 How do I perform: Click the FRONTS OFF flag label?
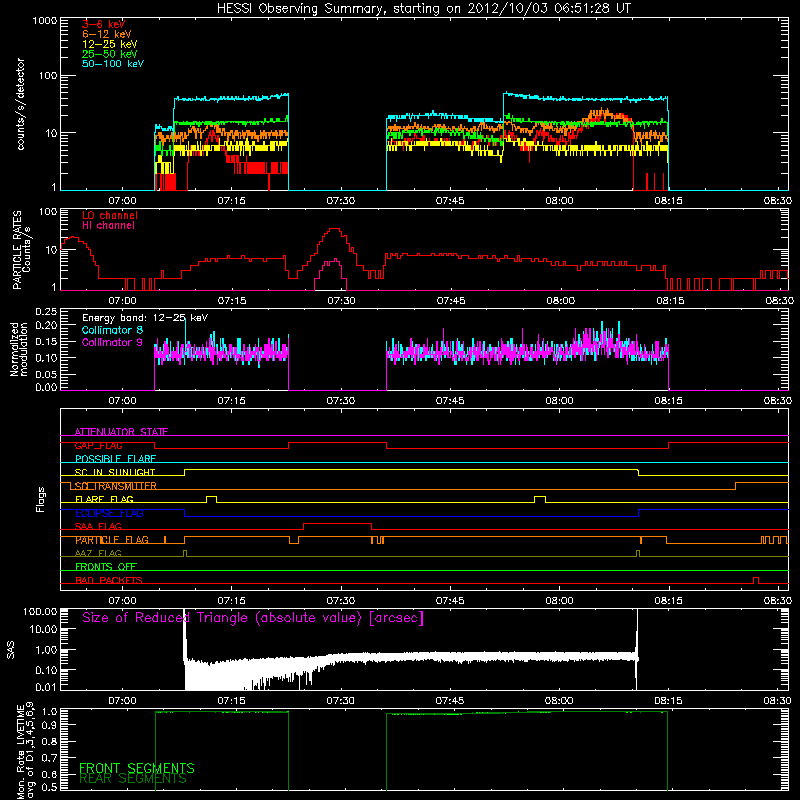(106, 567)
